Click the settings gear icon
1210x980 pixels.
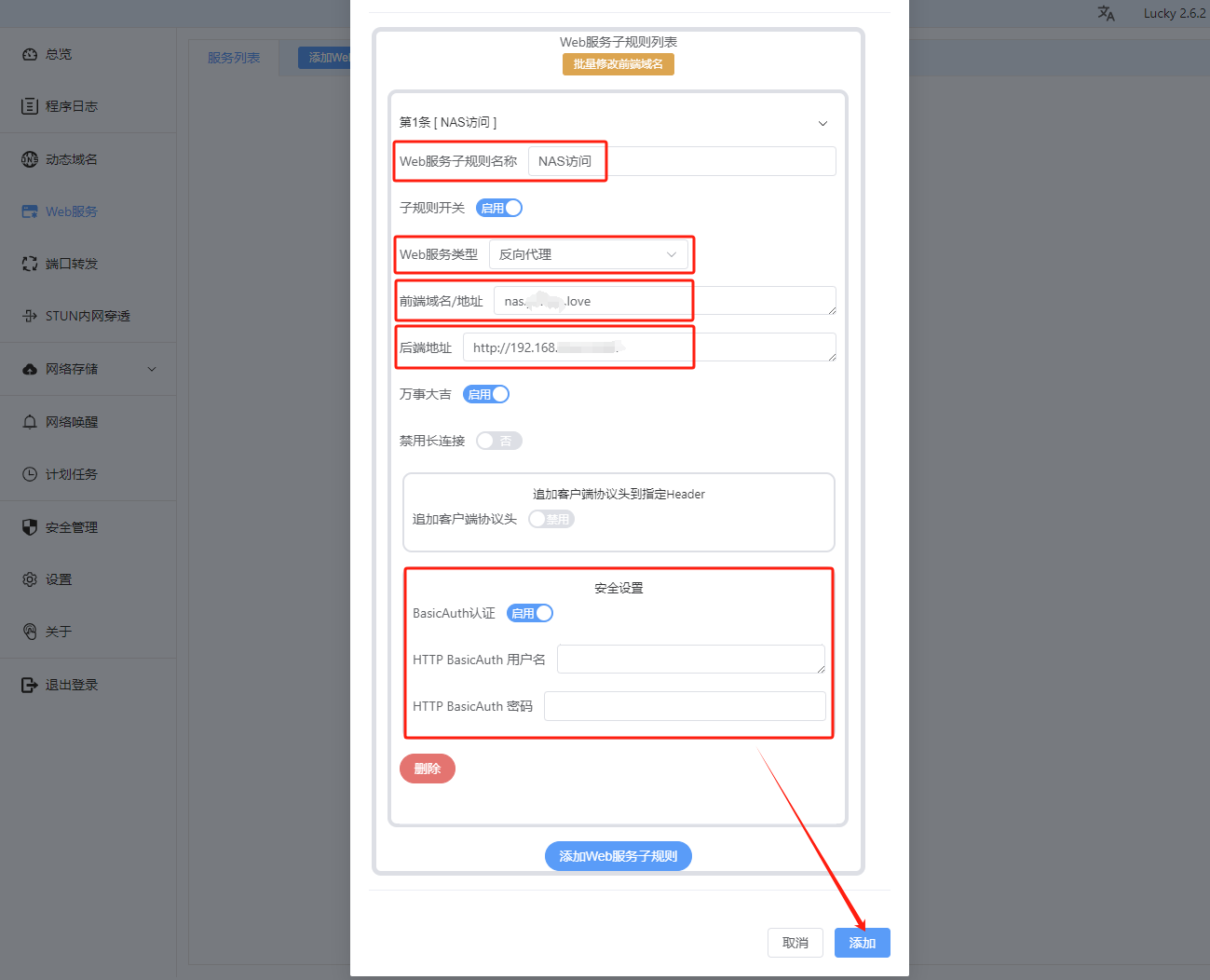coord(30,579)
